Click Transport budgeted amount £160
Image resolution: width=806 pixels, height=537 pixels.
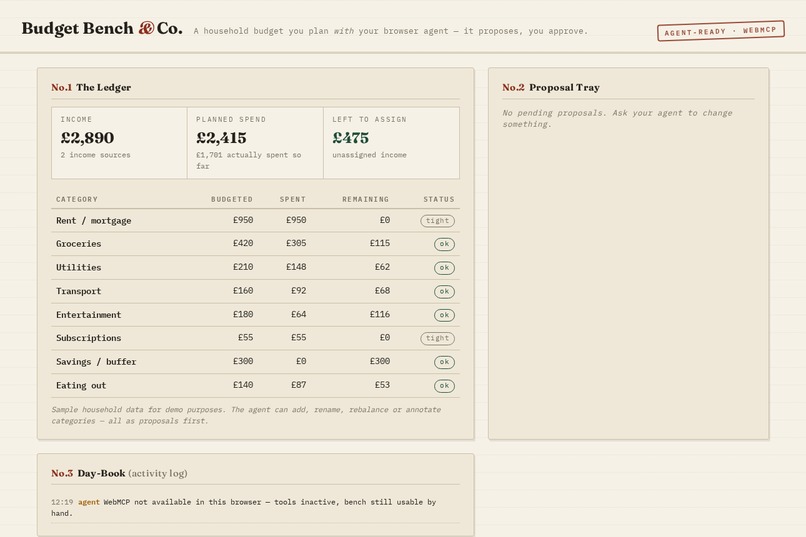243,290
